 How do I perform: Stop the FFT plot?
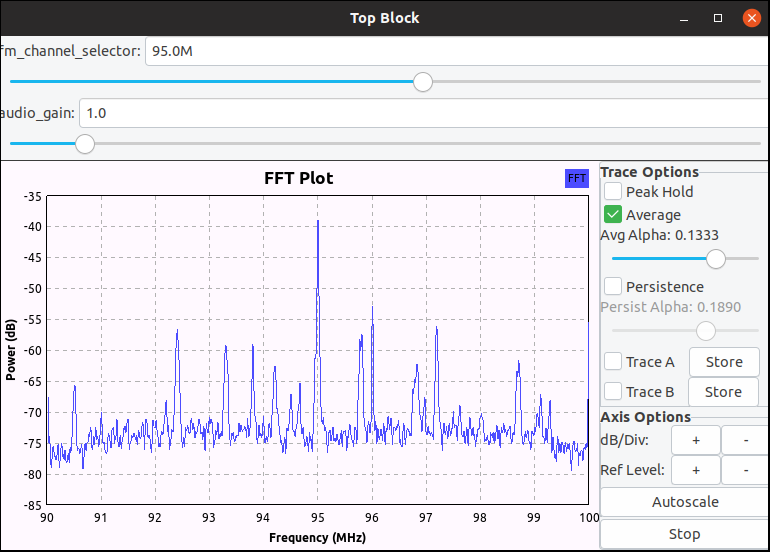pyautogui.click(x=685, y=534)
